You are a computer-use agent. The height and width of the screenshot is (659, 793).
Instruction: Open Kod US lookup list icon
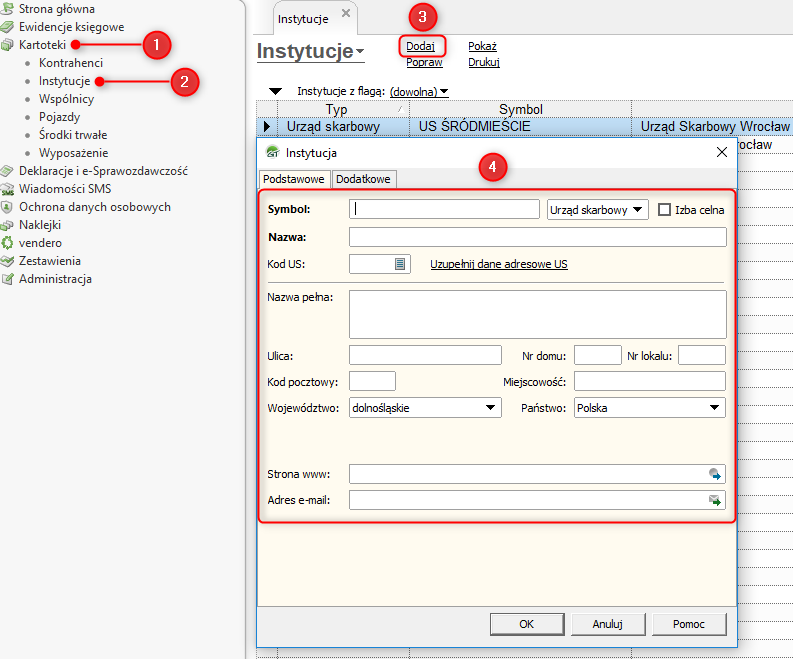(400, 264)
